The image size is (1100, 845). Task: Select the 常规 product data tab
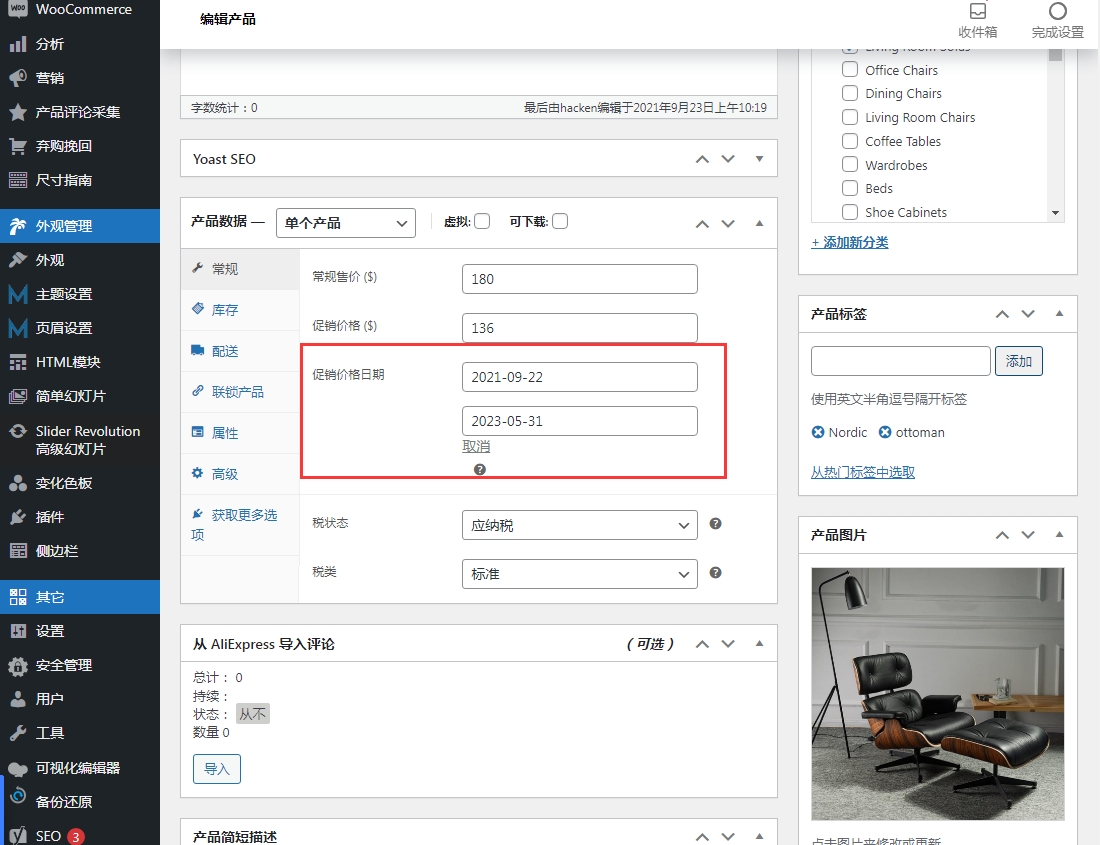[240, 269]
